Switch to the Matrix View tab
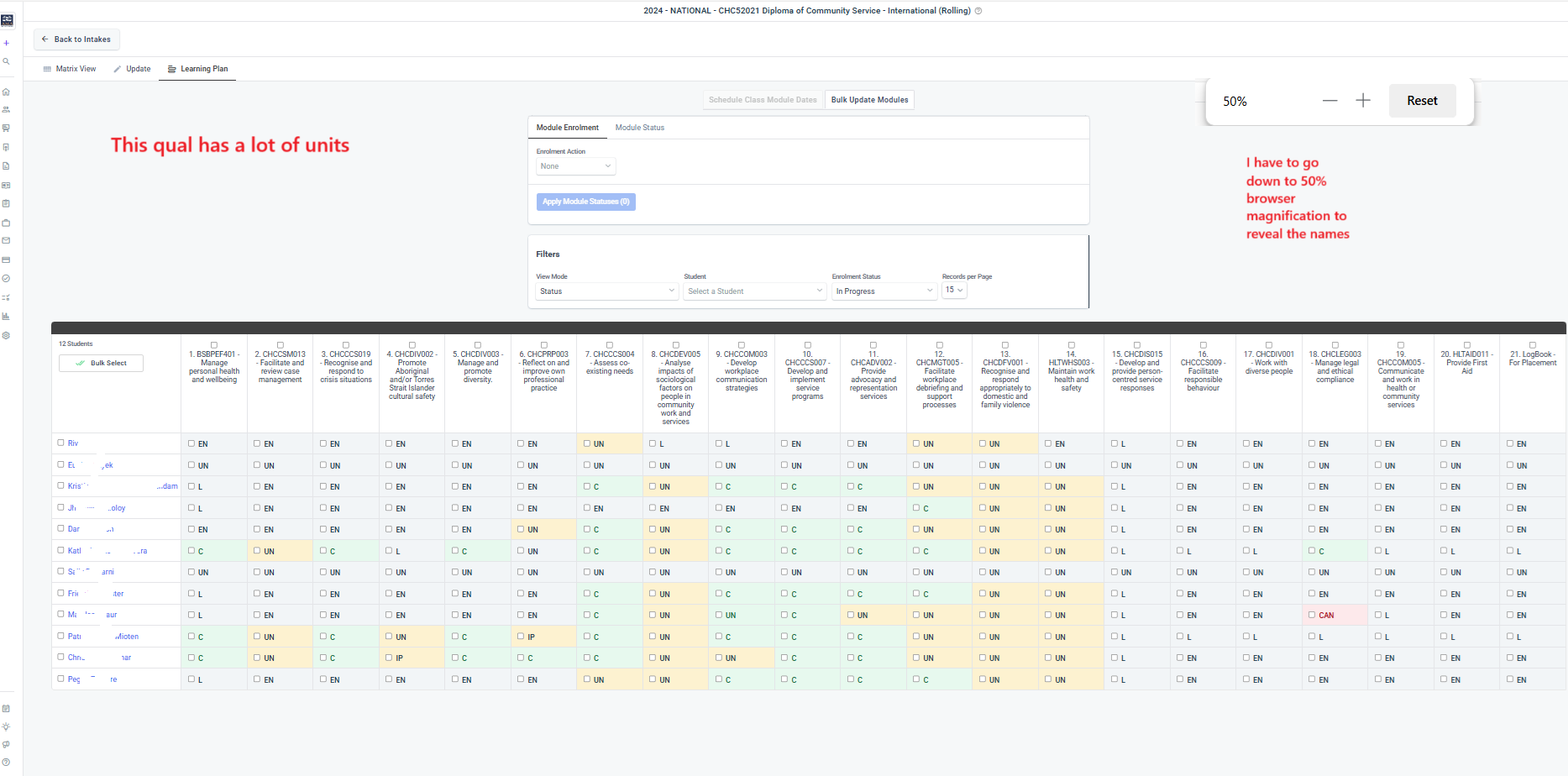The height and width of the screenshot is (776, 1568). click(x=70, y=69)
